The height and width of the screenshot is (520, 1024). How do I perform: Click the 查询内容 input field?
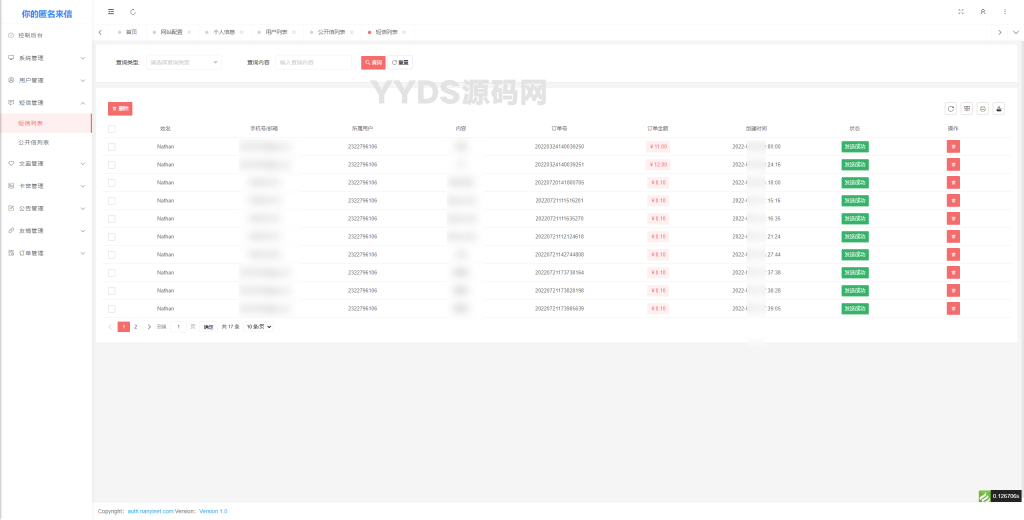coord(315,62)
